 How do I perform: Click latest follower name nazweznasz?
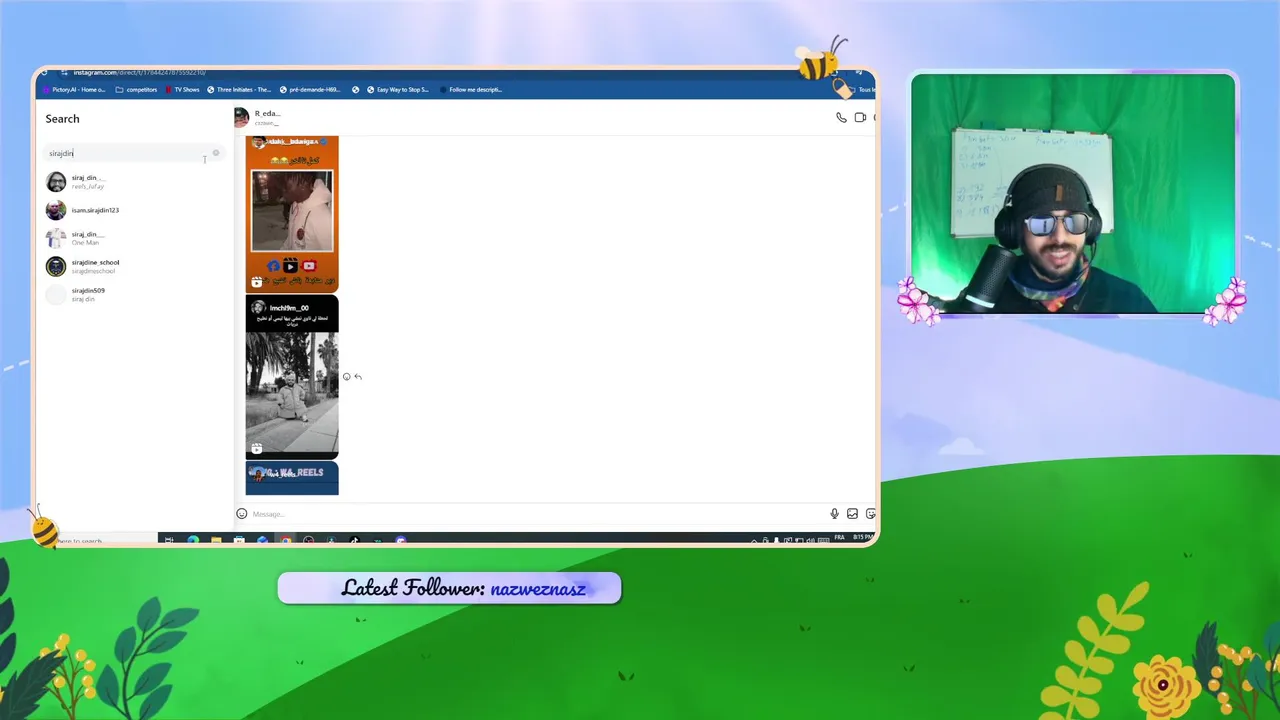pos(538,588)
